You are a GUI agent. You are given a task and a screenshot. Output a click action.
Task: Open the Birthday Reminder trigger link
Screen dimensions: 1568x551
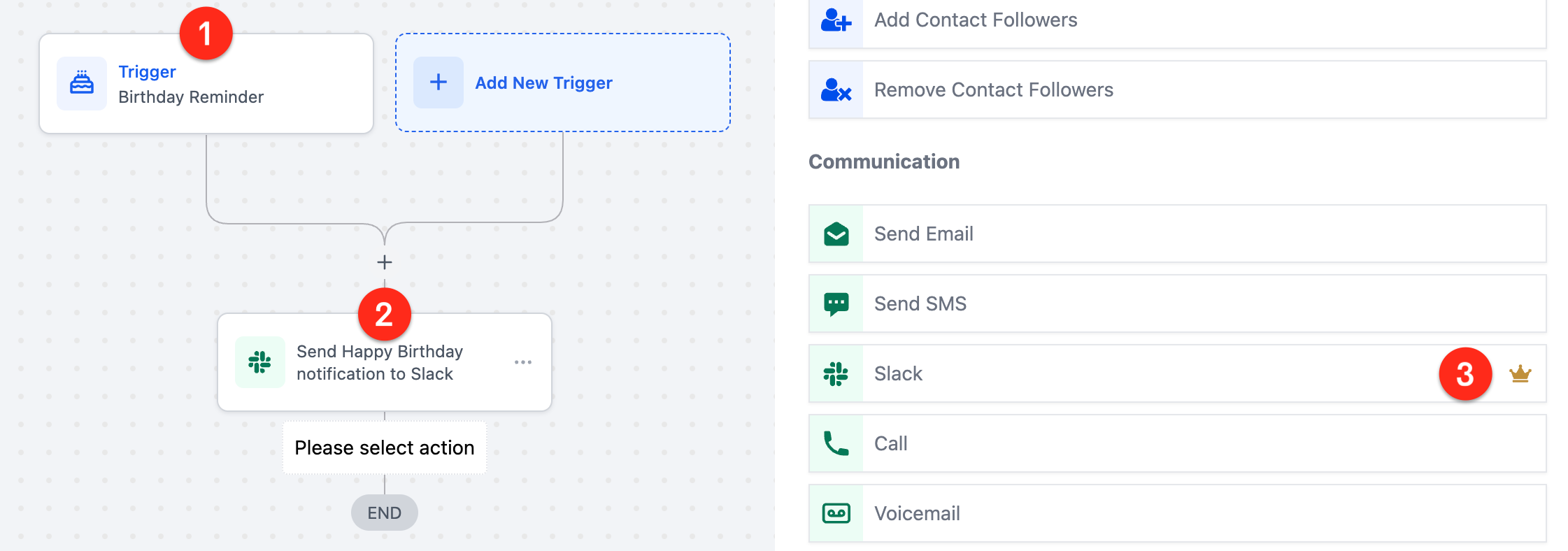(x=146, y=71)
